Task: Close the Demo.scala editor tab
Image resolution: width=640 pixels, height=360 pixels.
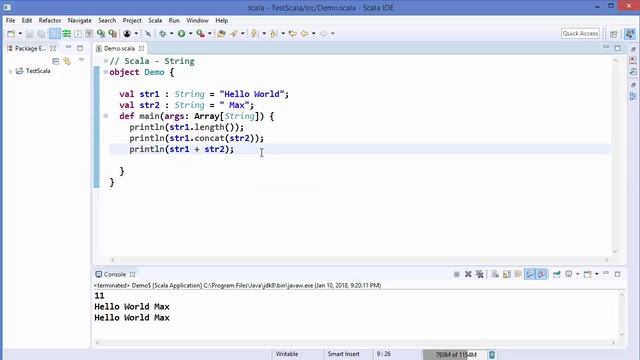Action: pos(141,49)
